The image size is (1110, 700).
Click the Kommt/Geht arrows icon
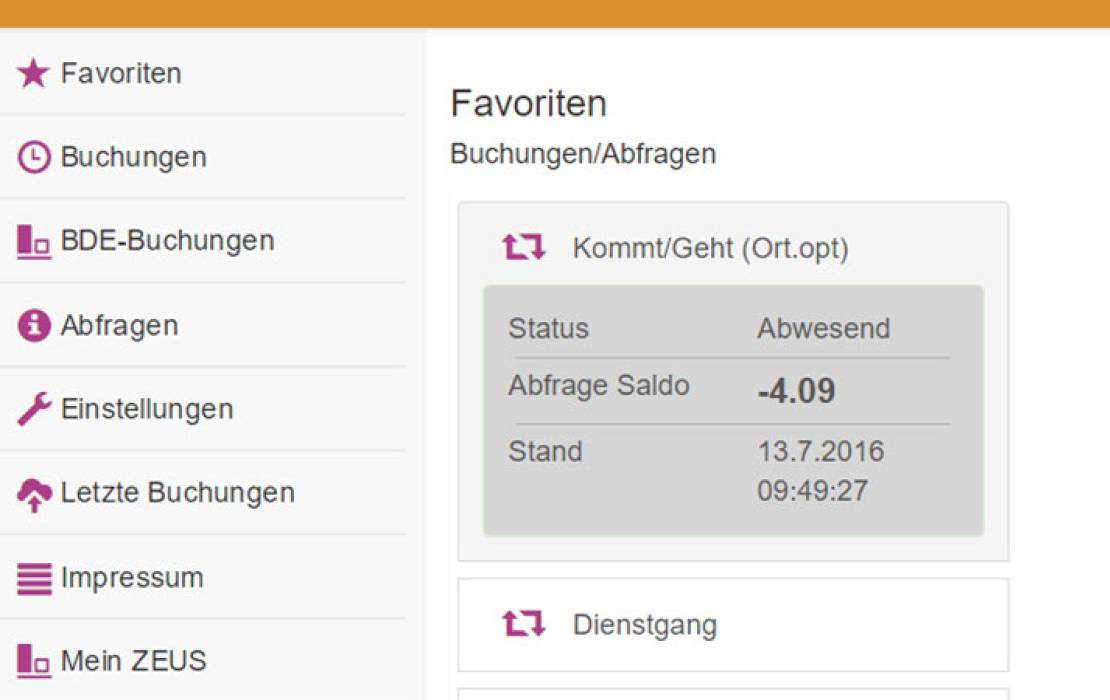click(x=524, y=247)
